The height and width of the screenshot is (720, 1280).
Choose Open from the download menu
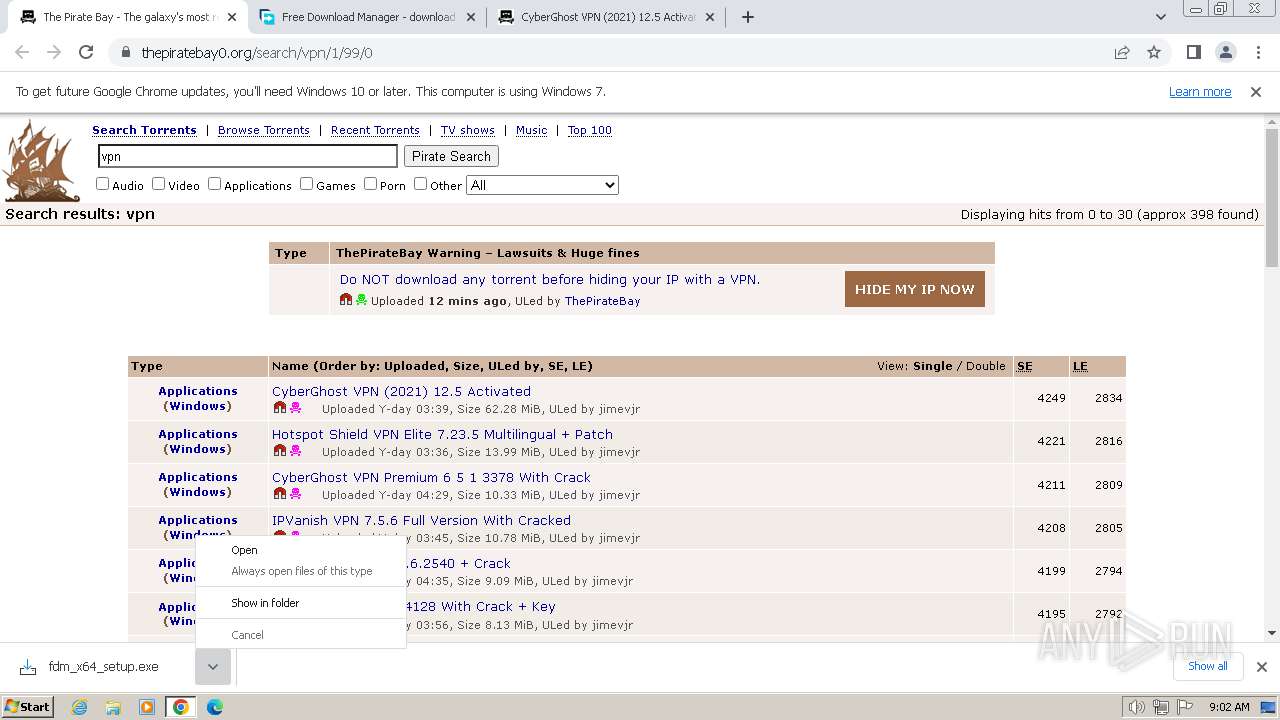coord(301,550)
